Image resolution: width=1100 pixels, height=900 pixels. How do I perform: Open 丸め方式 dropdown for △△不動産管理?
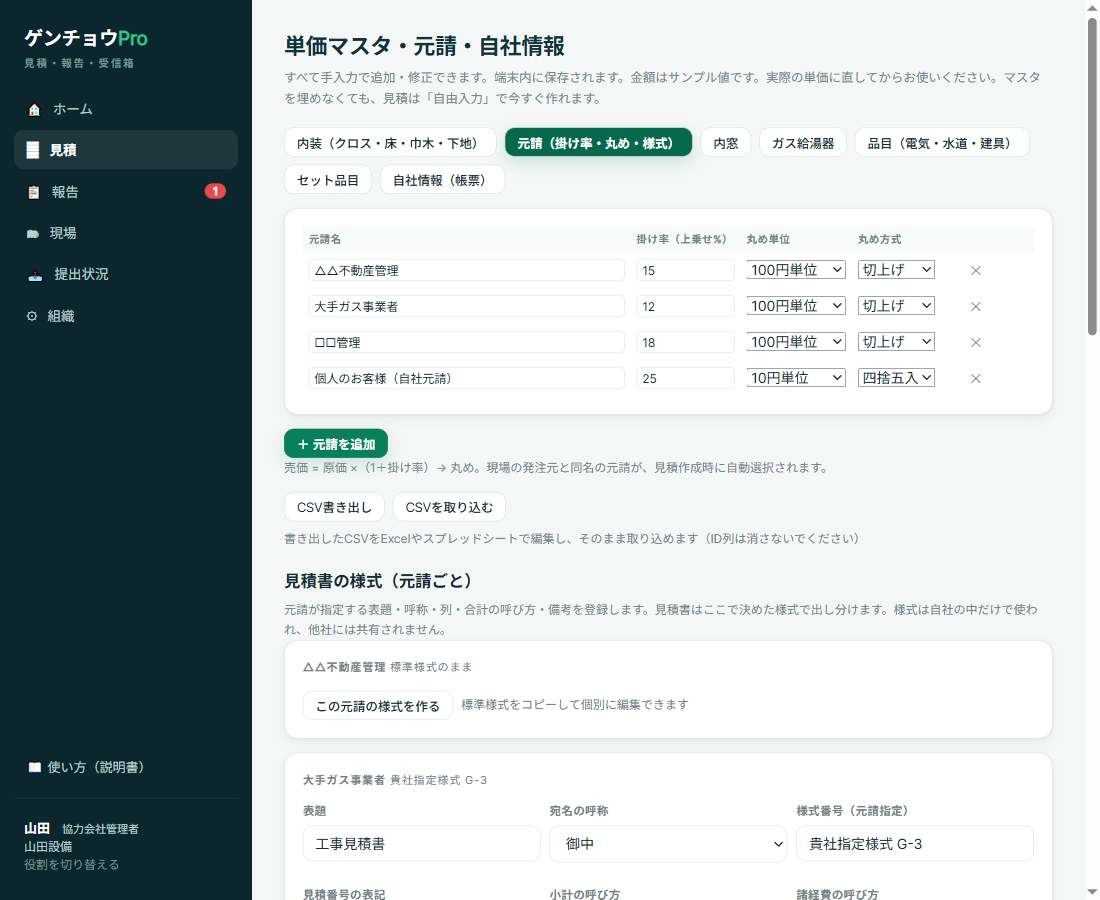[x=896, y=270]
